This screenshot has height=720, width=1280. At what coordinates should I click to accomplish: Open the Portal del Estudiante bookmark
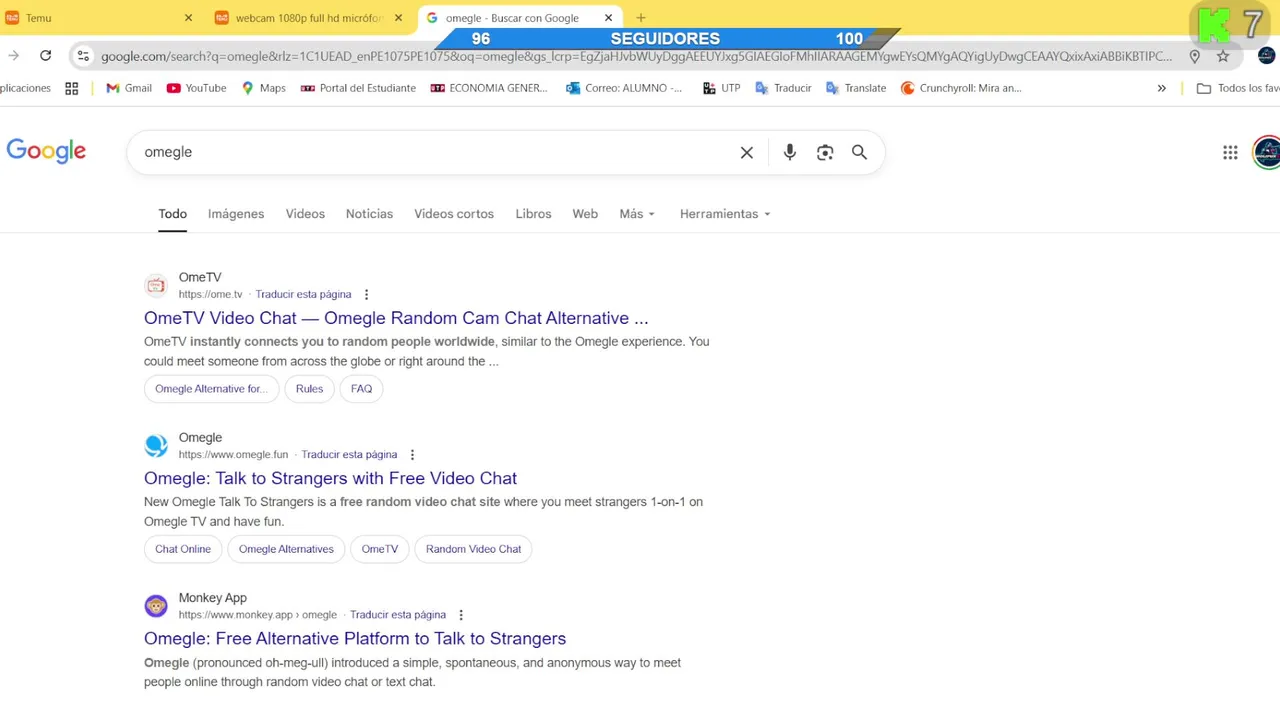coord(358,88)
